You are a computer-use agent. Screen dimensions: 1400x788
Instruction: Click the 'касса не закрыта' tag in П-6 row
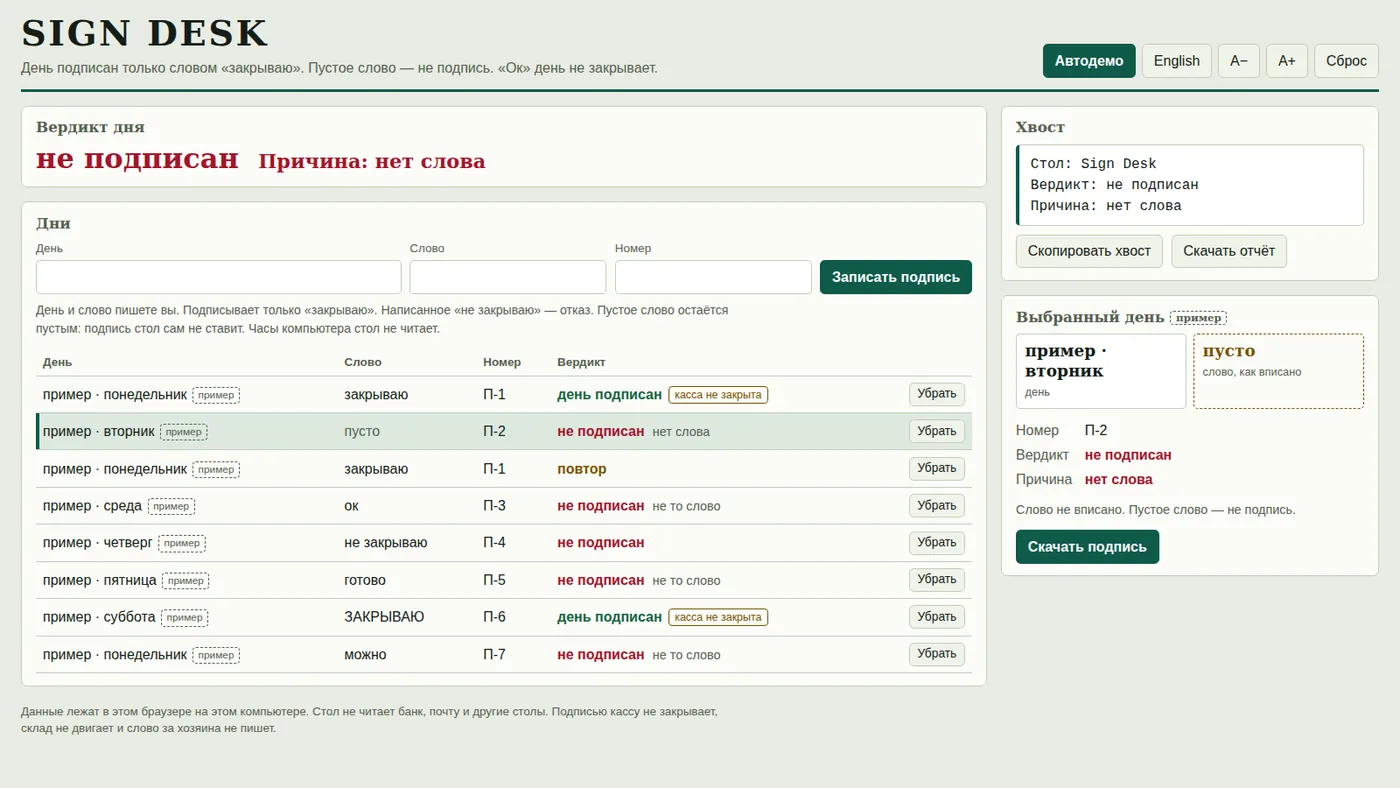(x=718, y=617)
